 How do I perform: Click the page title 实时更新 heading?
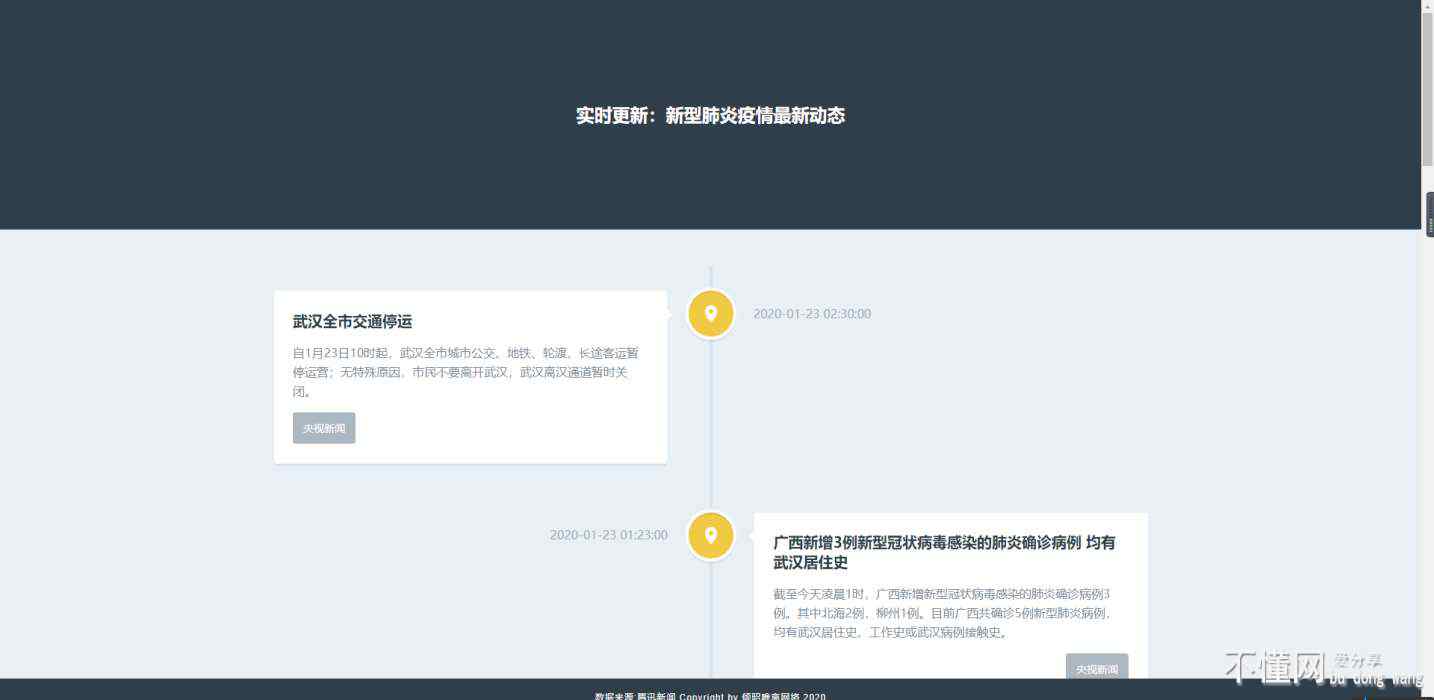tap(710, 116)
